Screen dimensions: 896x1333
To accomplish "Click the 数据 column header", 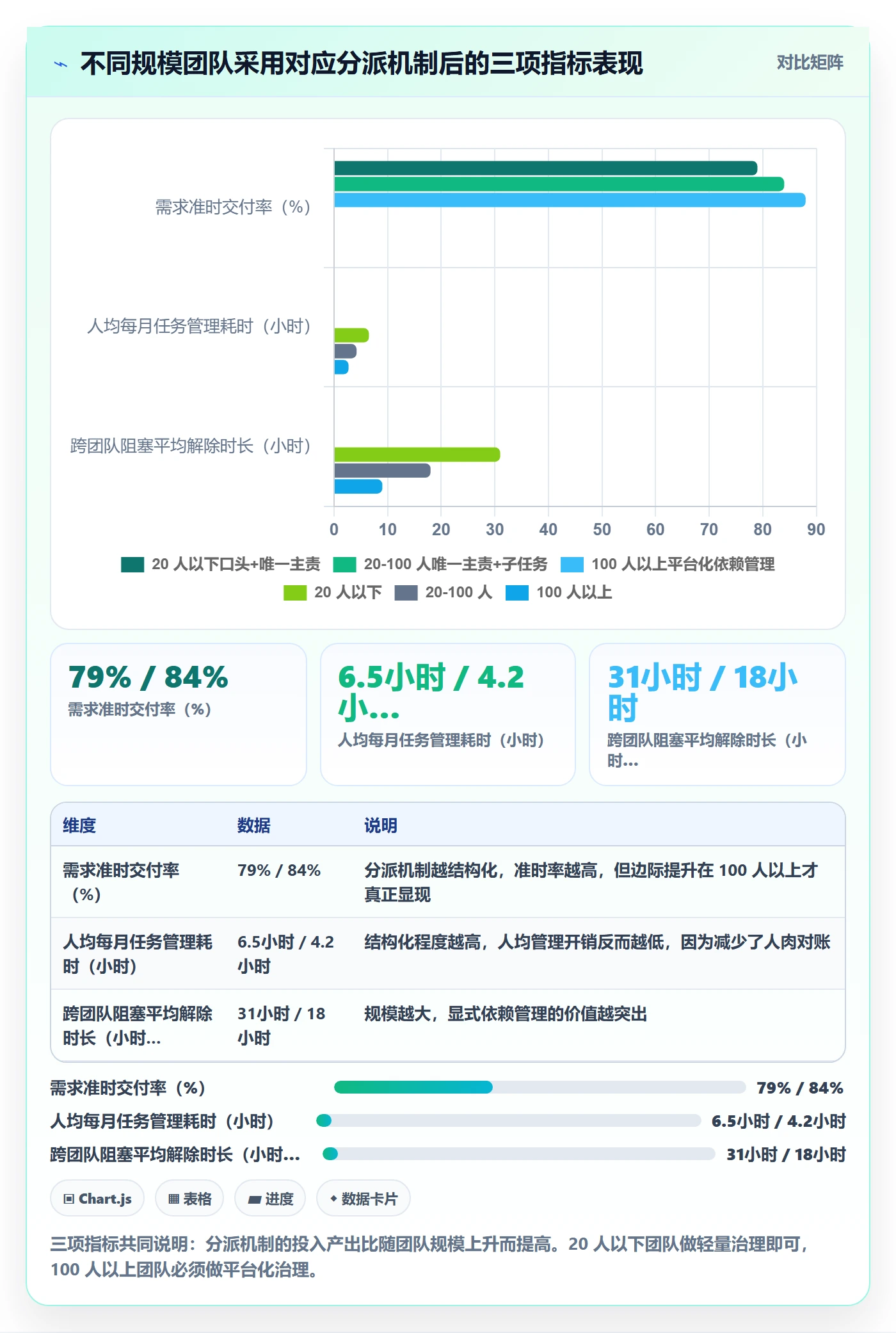I will point(254,825).
